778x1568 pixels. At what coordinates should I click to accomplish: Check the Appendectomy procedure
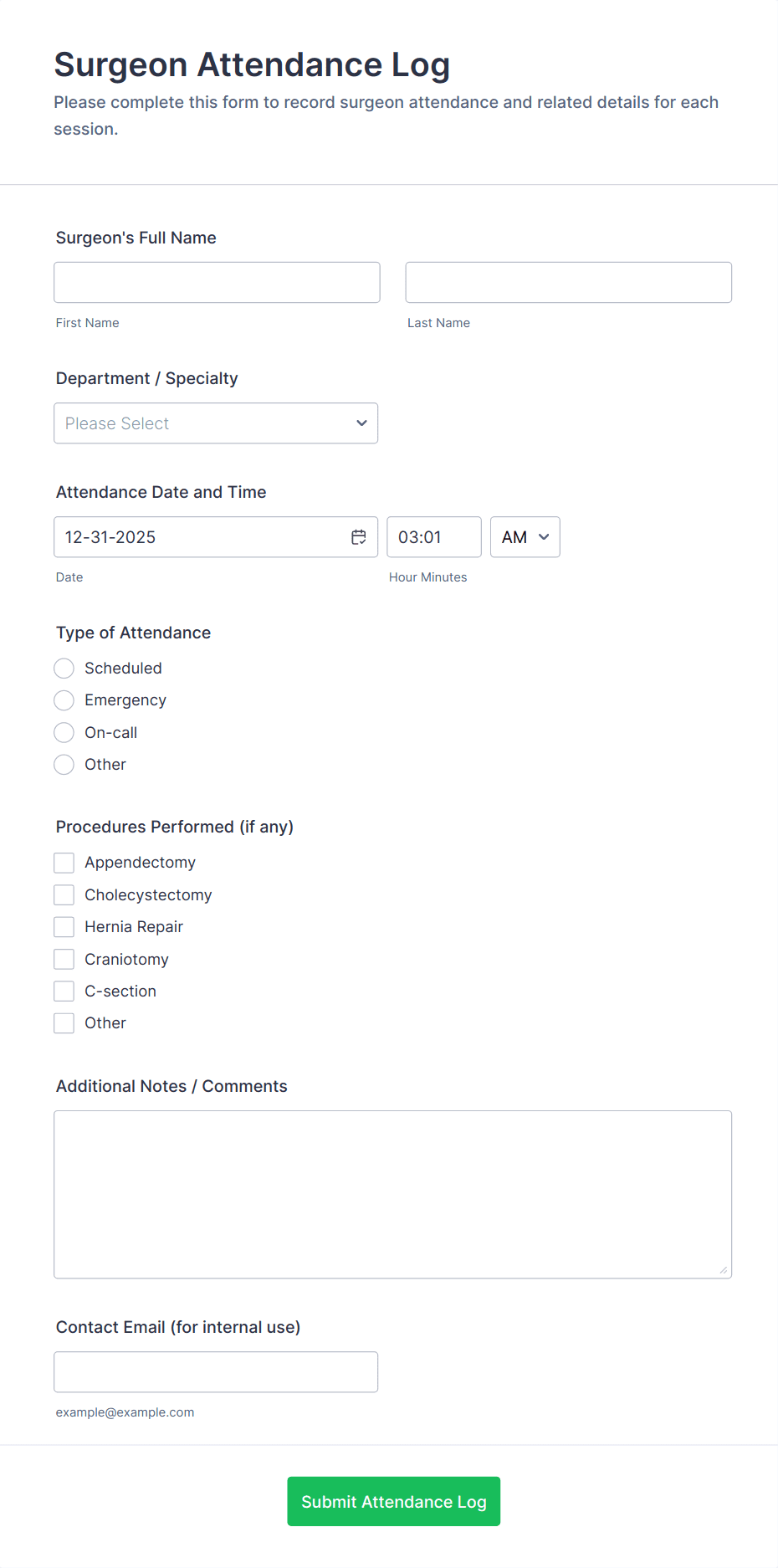(x=64, y=862)
